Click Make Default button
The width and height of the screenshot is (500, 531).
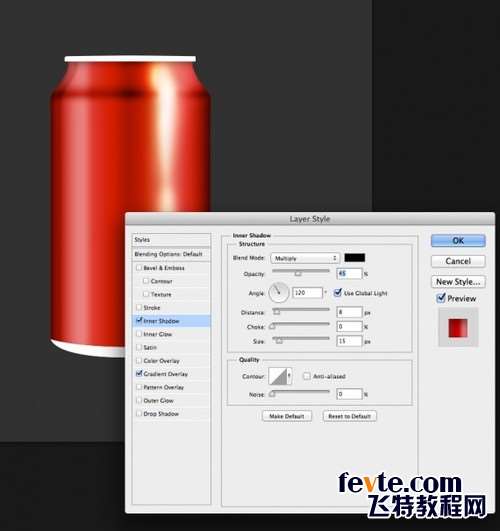(x=287, y=416)
